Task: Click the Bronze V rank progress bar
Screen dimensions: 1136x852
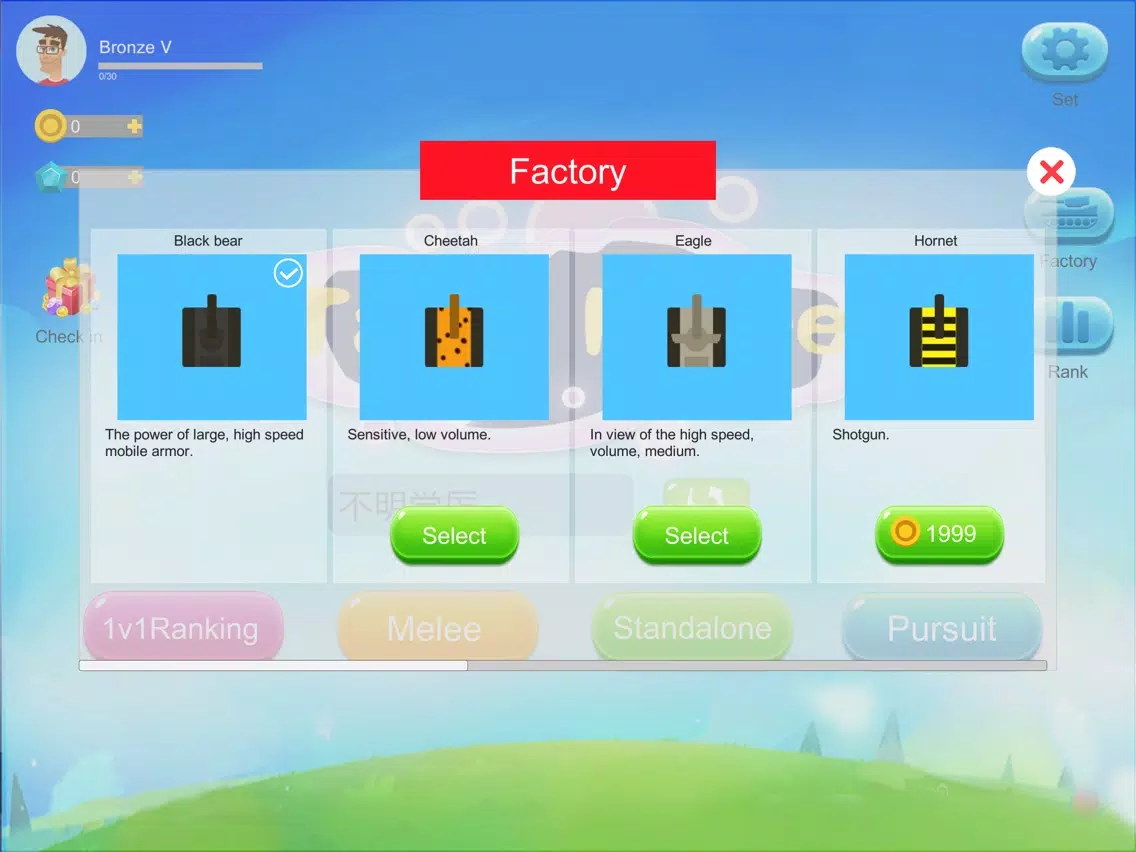Action: (180, 66)
